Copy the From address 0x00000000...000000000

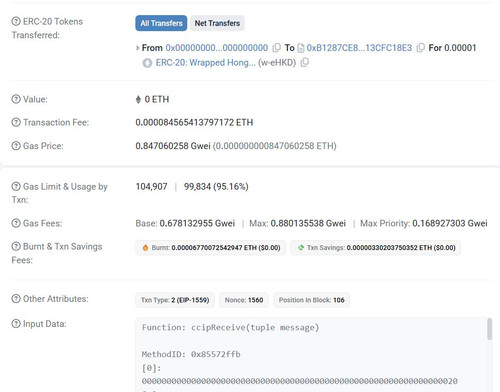[276, 48]
